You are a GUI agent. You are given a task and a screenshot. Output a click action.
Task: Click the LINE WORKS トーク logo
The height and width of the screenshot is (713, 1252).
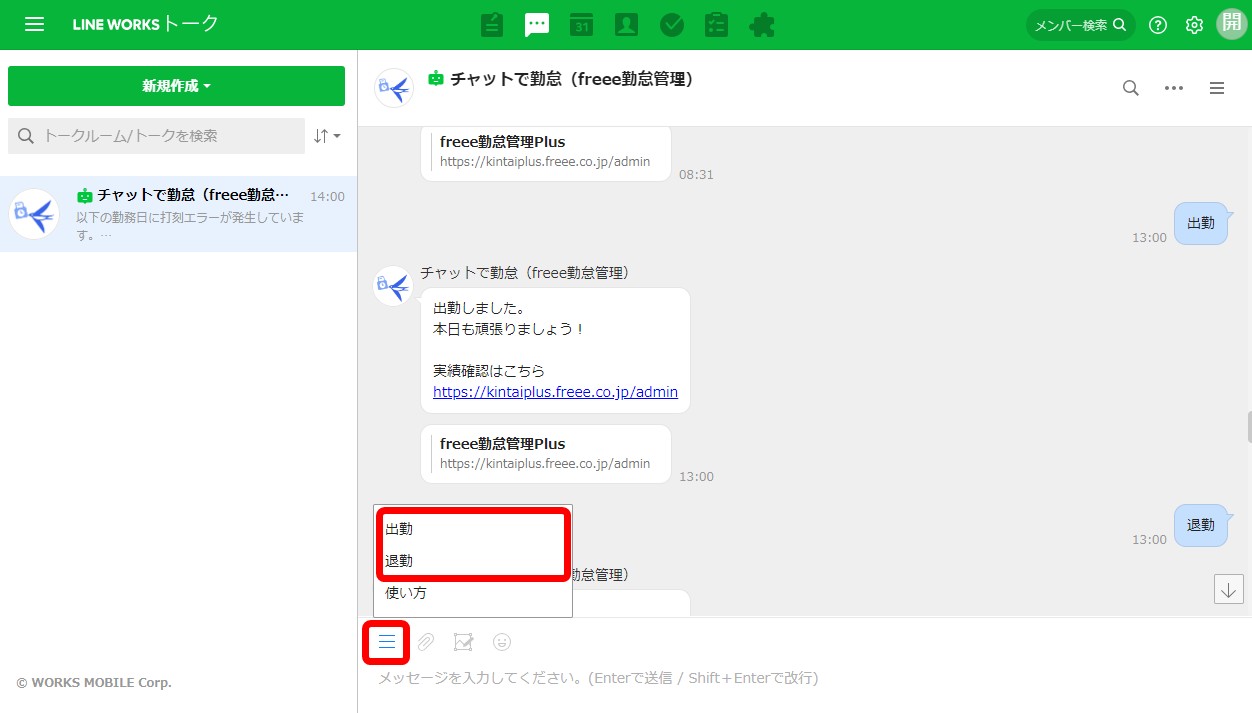tap(146, 24)
